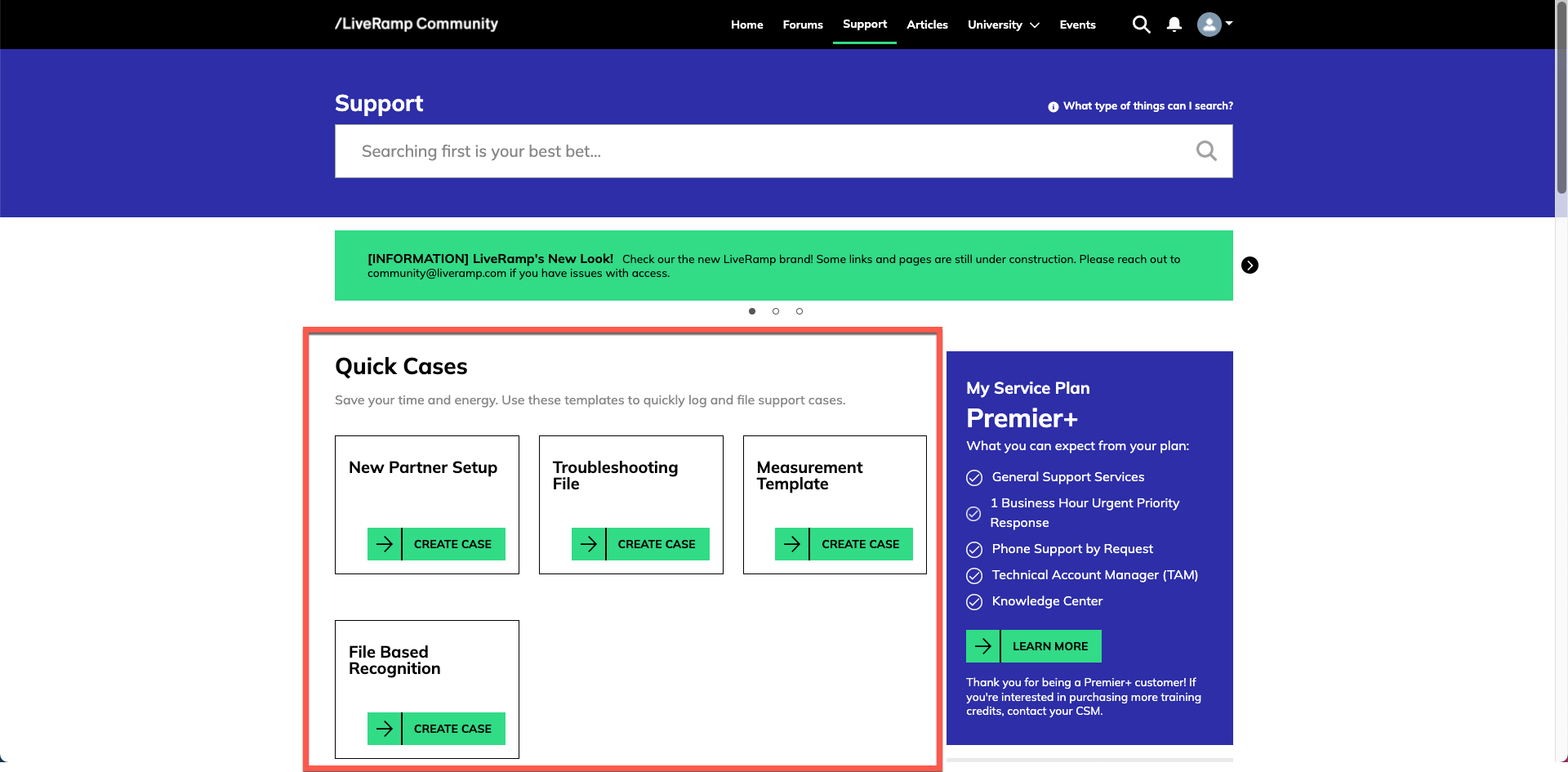This screenshot has height=772, width=1568.
Task: Open the Forums nav item
Action: [x=803, y=25]
